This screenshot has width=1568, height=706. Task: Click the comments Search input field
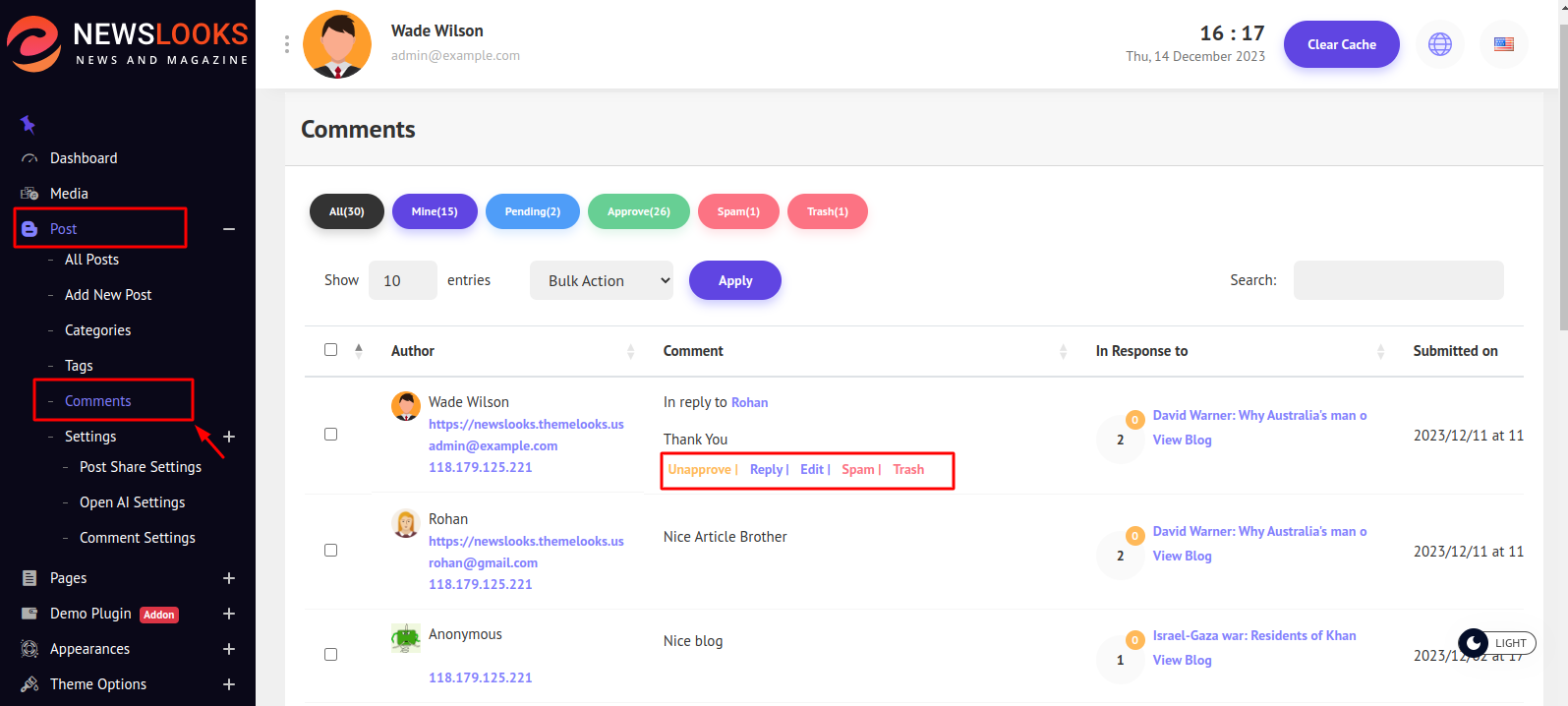coord(1398,280)
